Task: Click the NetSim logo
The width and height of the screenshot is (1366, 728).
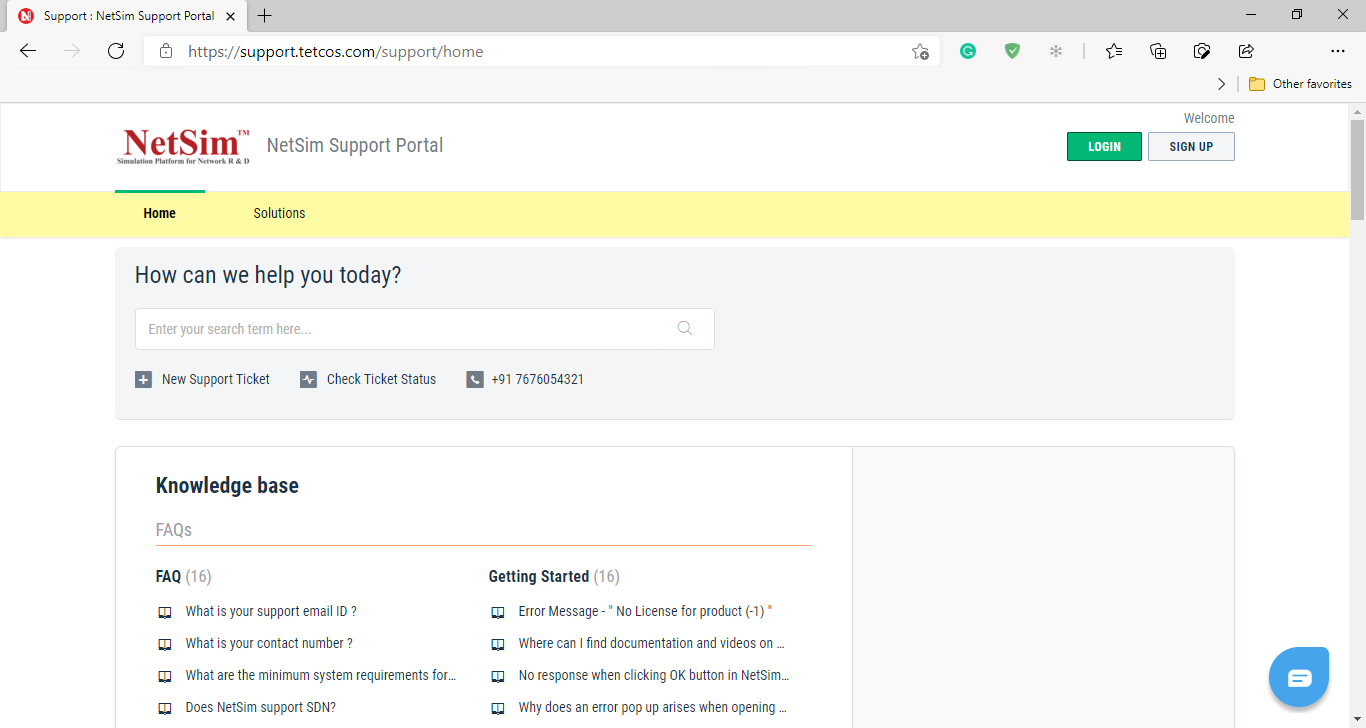Action: 183,146
